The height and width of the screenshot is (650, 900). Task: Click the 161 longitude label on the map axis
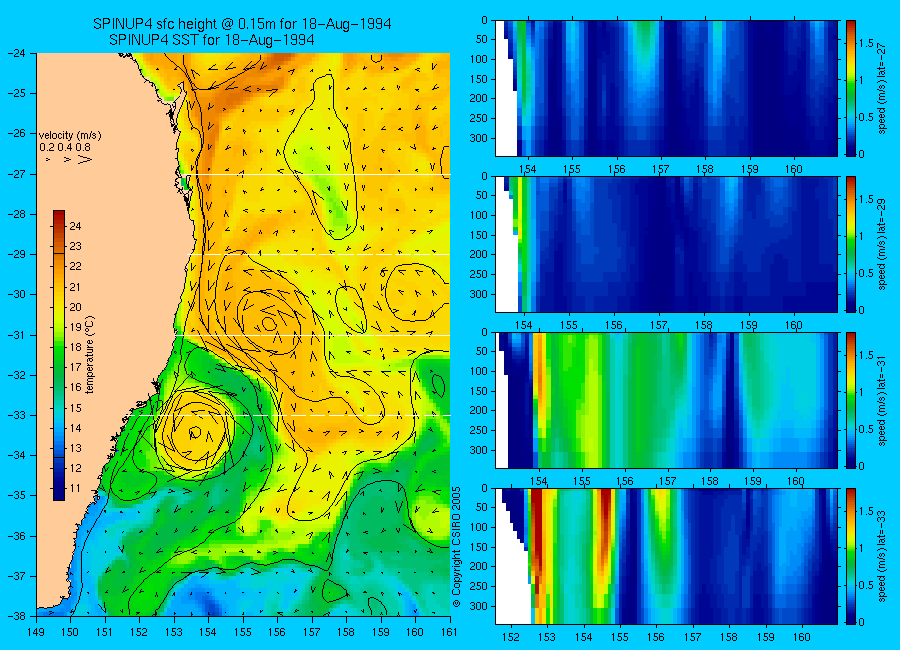[x=449, y=632]
